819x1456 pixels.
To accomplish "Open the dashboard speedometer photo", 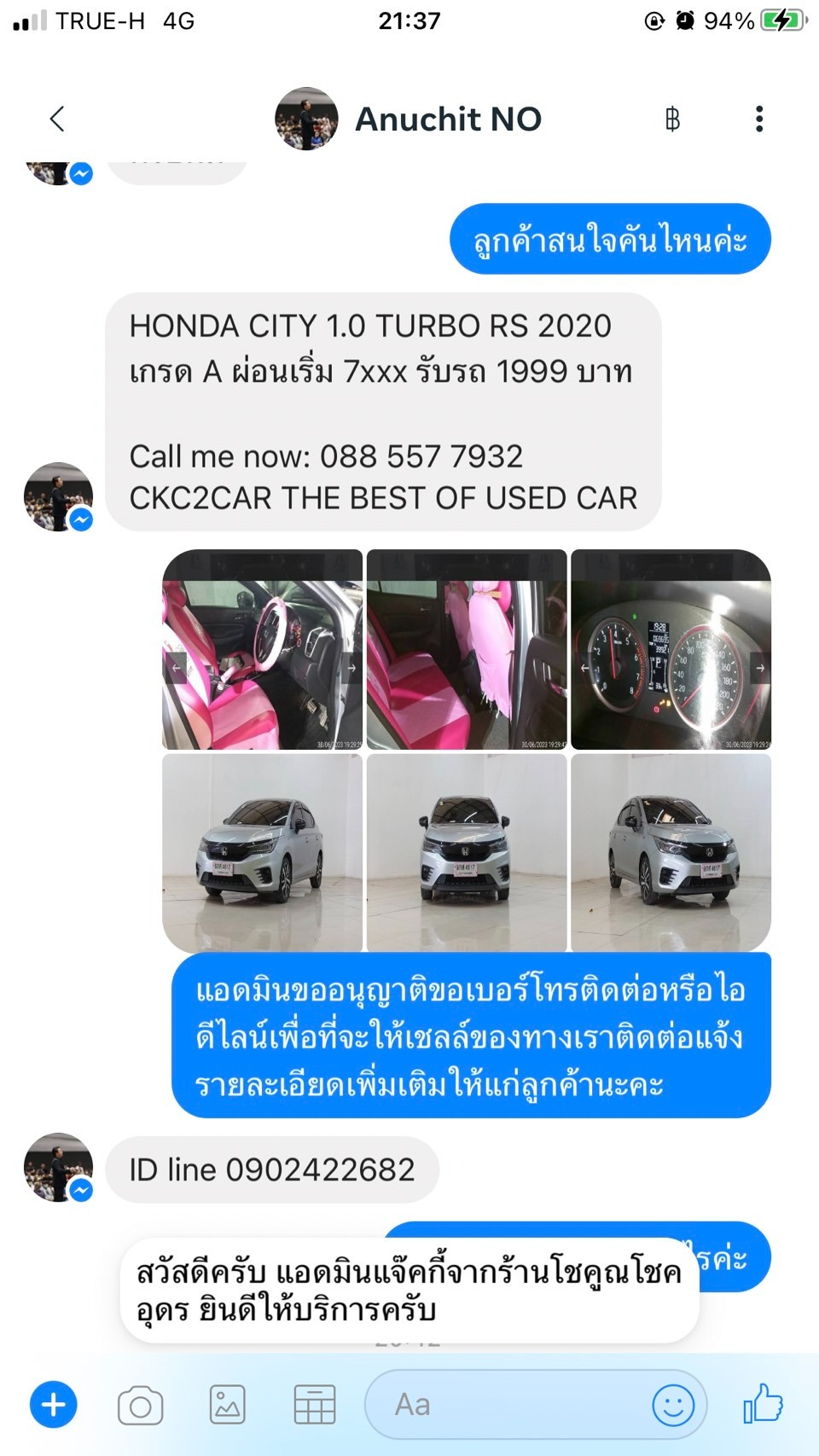I will tap(671, 650).
